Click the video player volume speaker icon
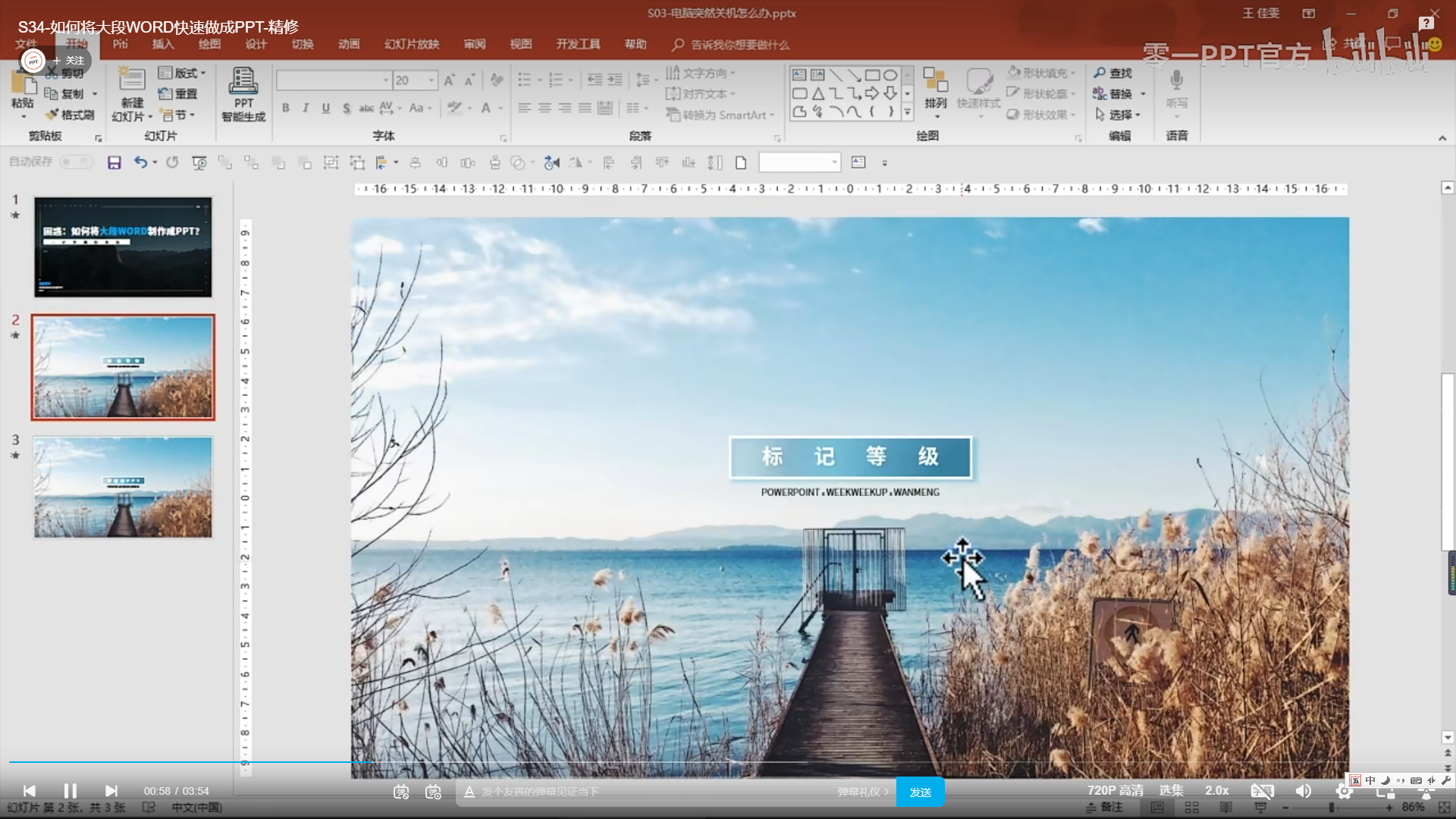The image size is (1456, 819). click(1304, 791)
